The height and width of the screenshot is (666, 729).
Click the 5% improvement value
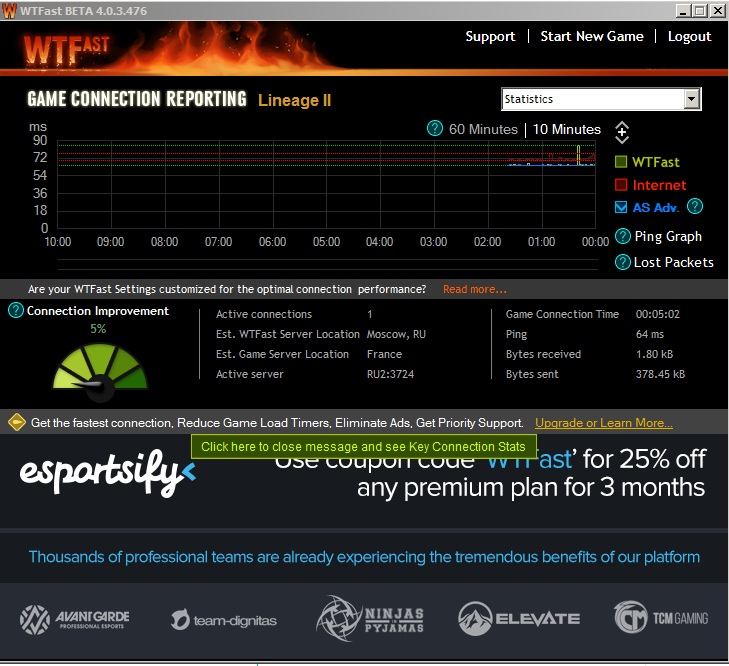[x=98, y=329]
